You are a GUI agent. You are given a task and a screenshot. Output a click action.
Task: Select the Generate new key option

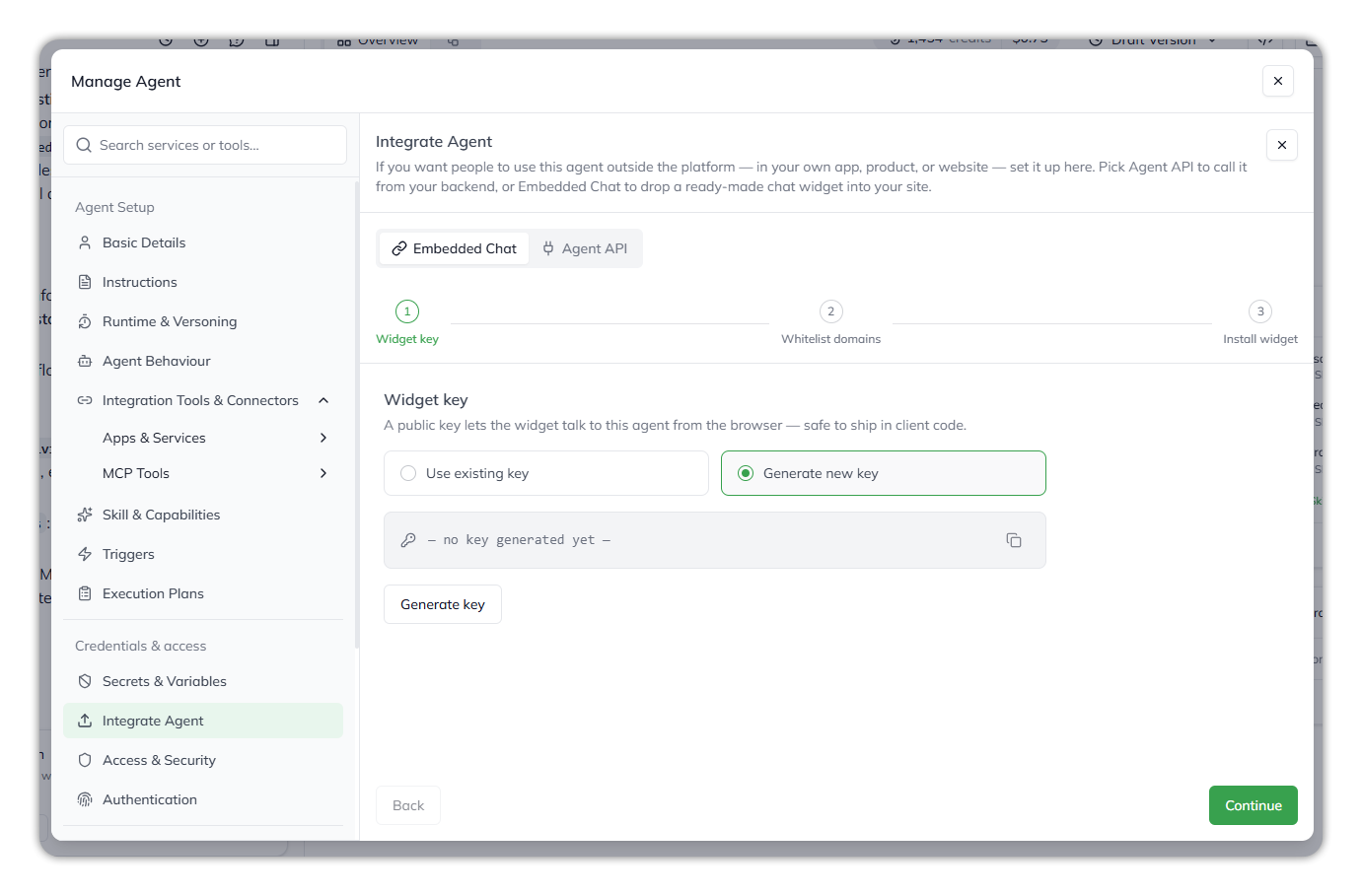[x=884, y=473]
